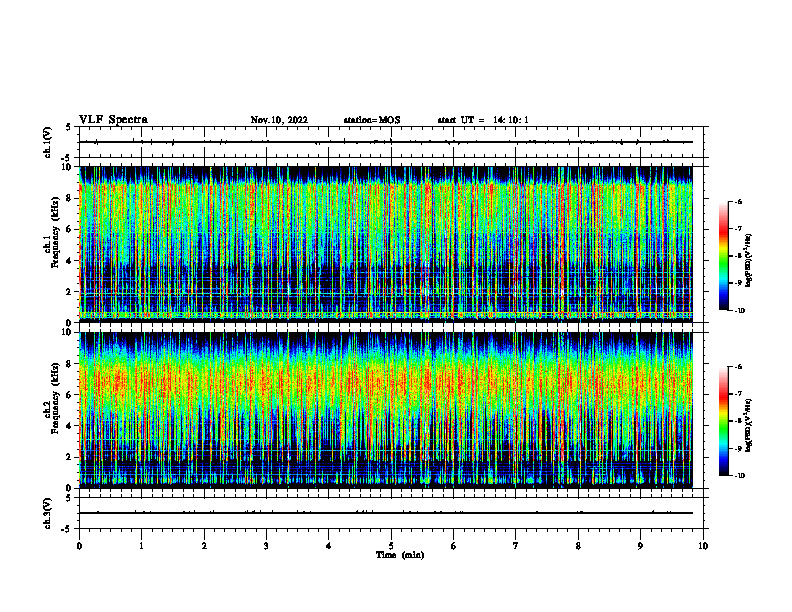792x612 pixels.
Task: Click the '8' kHz tick on ch.1 frequency axis
Action: 70,198
